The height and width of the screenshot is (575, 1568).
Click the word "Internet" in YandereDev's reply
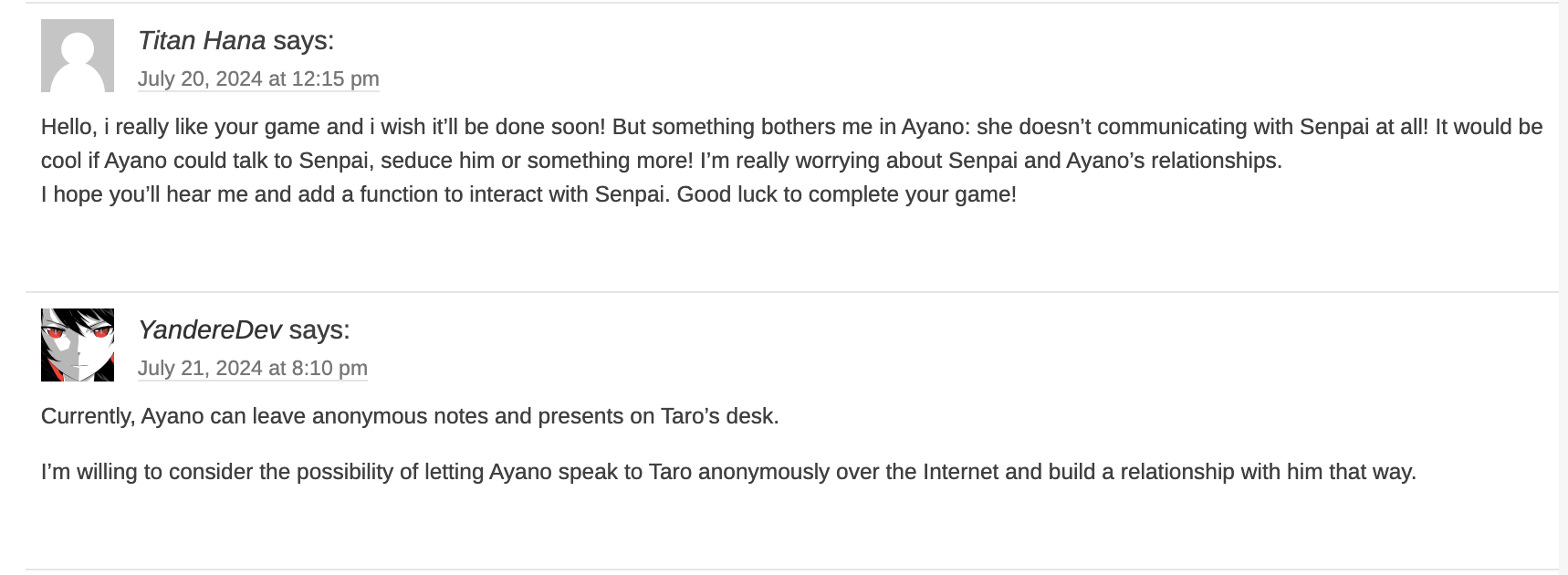[x=960, y=472]
